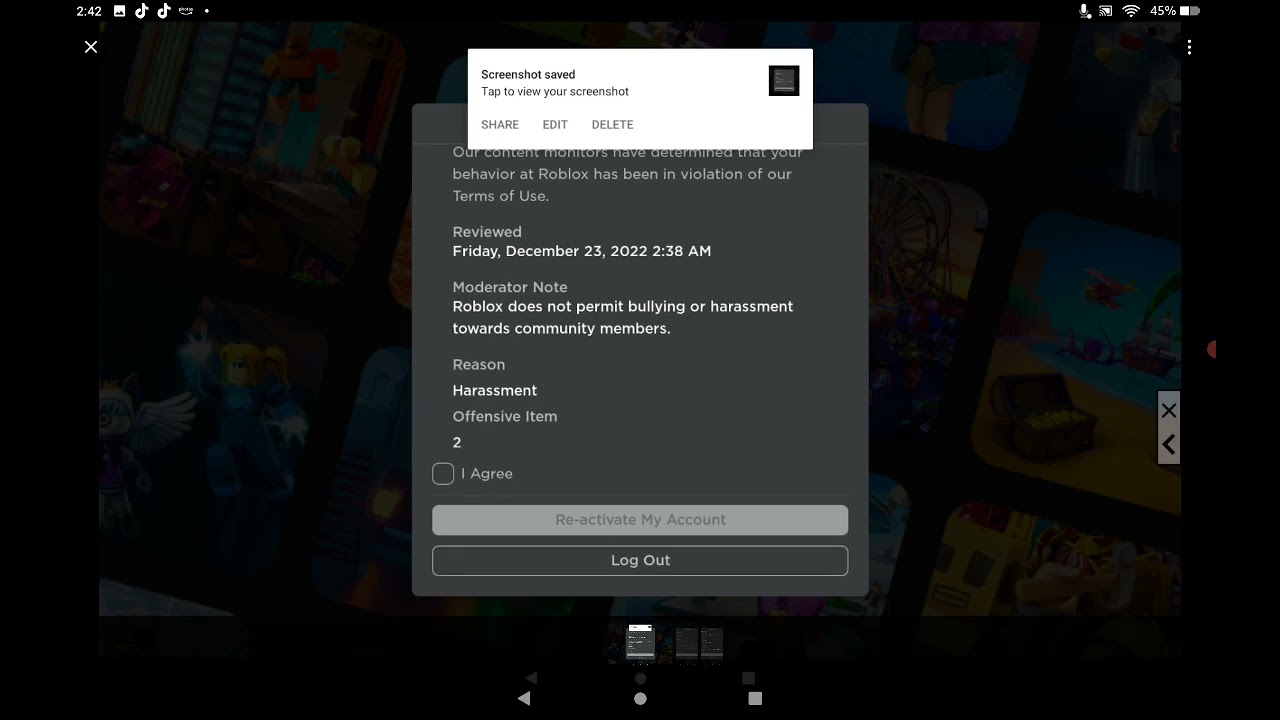Click Re-activate My Account button

640,520
